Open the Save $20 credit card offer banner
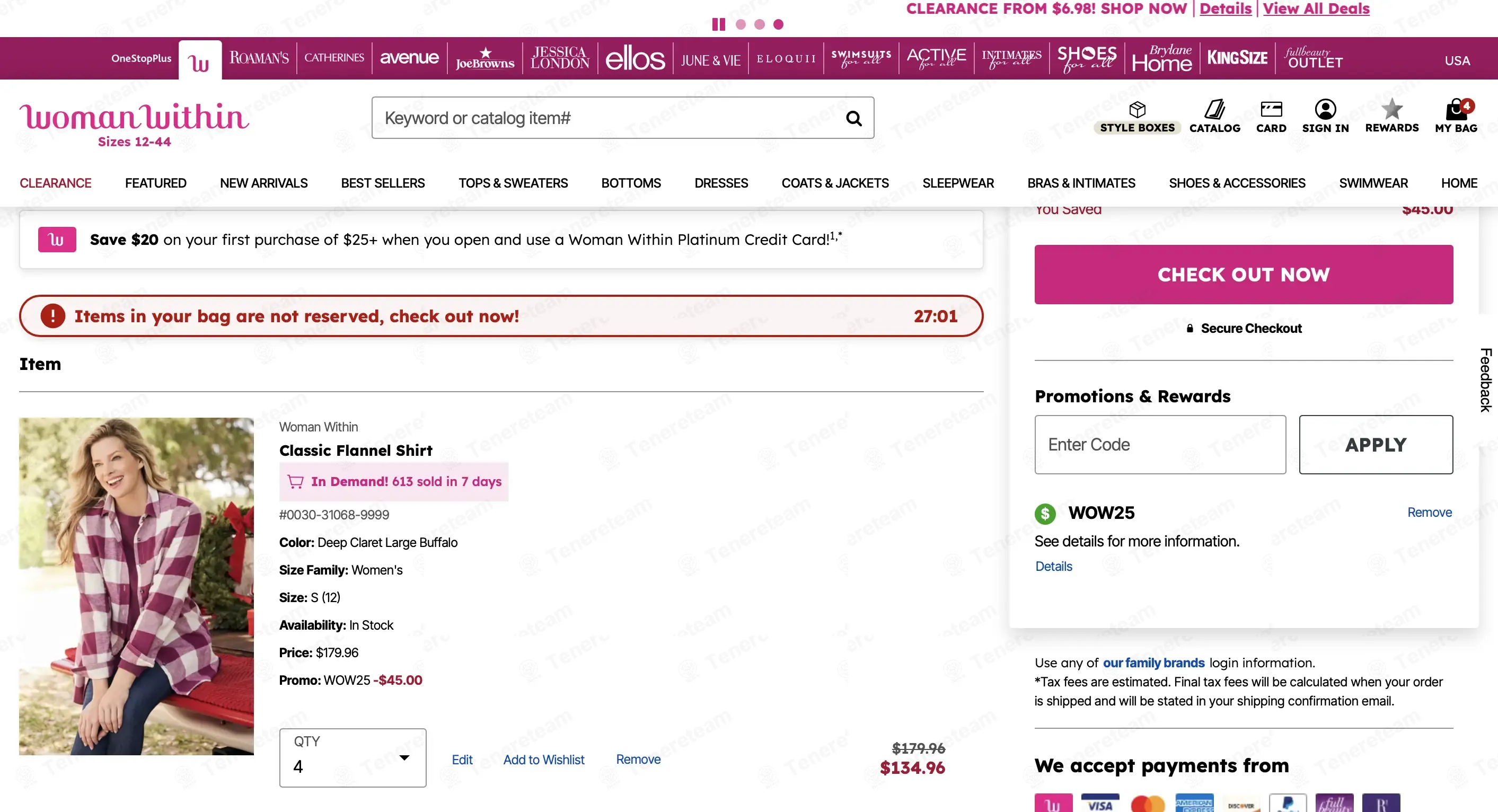Viewport: 1498px width, 812px height. [x=501, y=240]
